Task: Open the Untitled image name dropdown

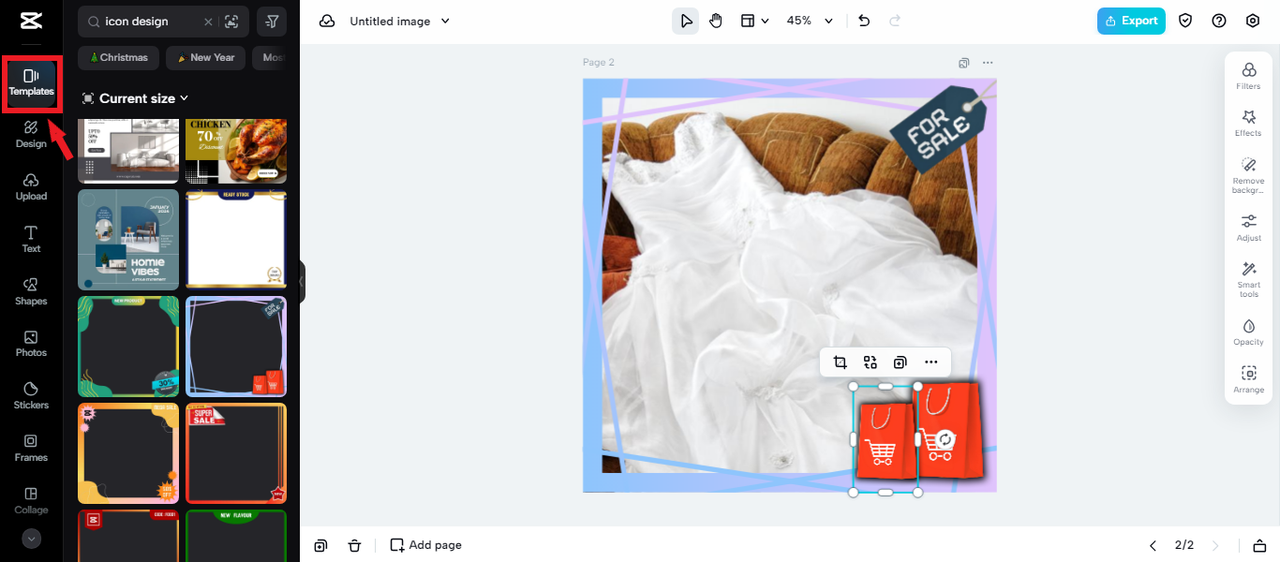Action: 400,21
